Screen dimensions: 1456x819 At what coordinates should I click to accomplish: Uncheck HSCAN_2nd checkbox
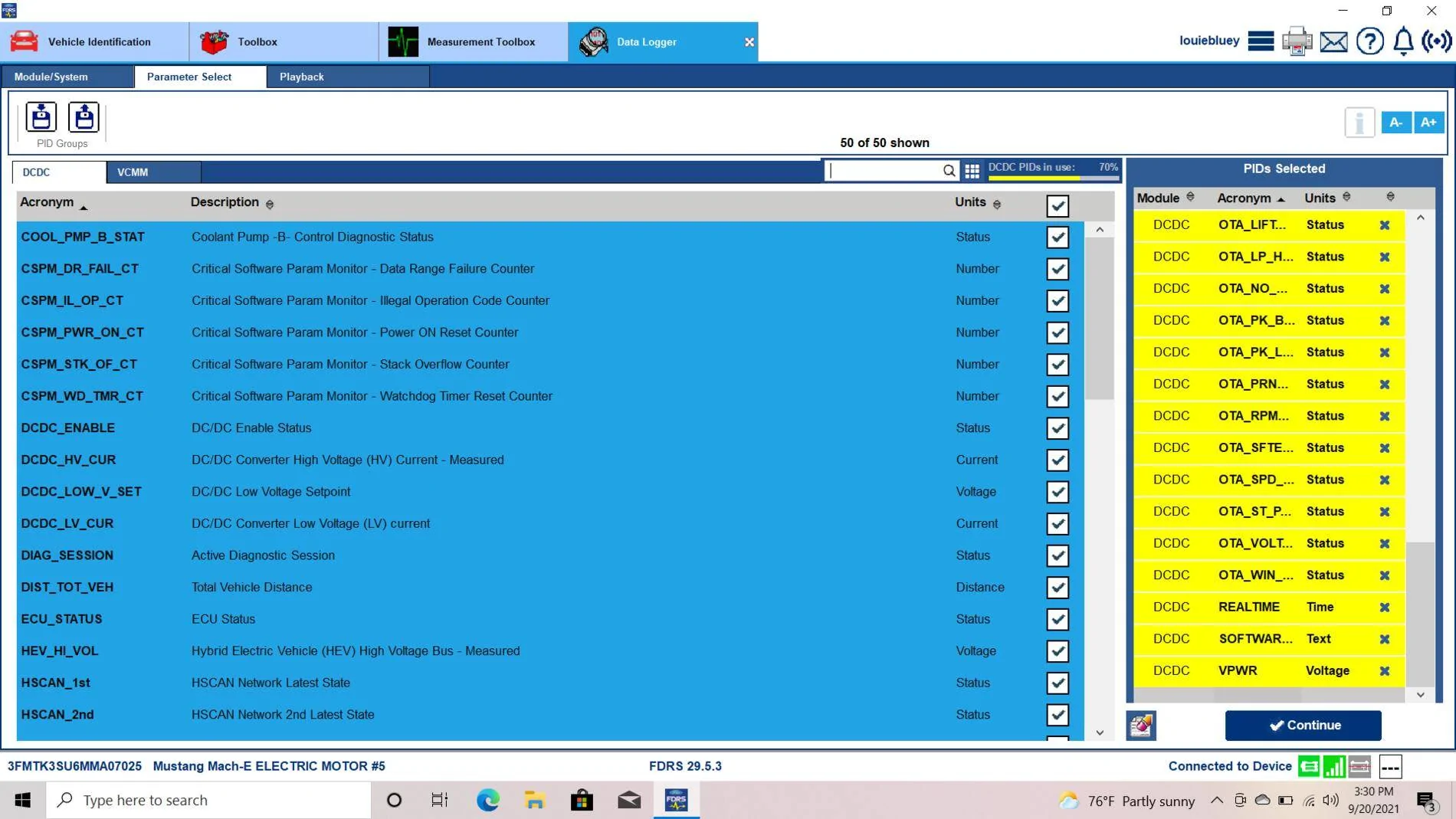(x=1058, y=715)
